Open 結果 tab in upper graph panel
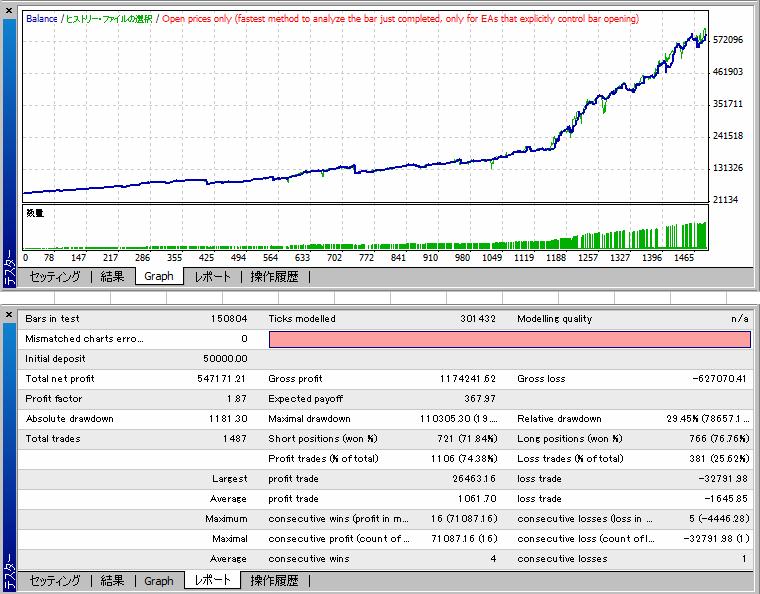Image resolution: width=760 pixels, height=594 pixels. (x=112, y=277)
